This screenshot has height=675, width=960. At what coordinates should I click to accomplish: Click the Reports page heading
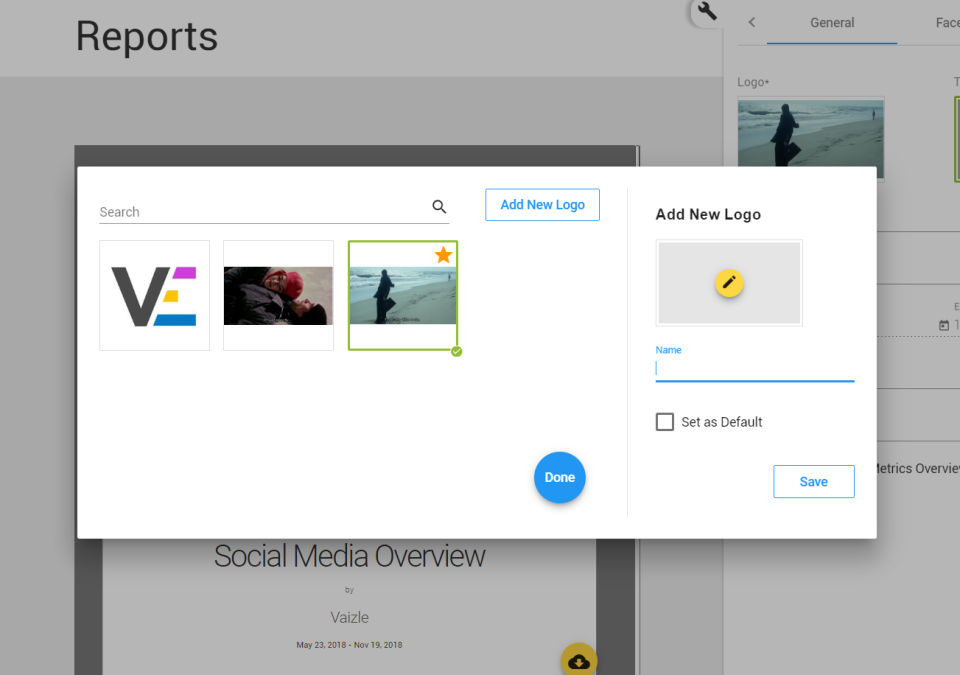point(146,36)
